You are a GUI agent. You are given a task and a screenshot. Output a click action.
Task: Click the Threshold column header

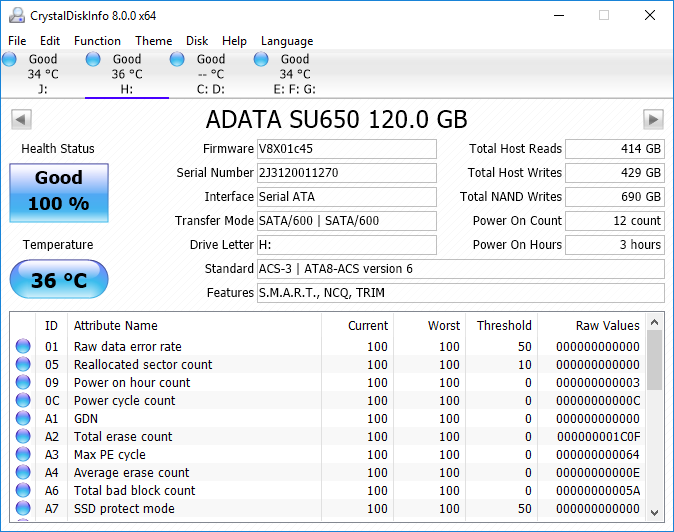point(501,326)
